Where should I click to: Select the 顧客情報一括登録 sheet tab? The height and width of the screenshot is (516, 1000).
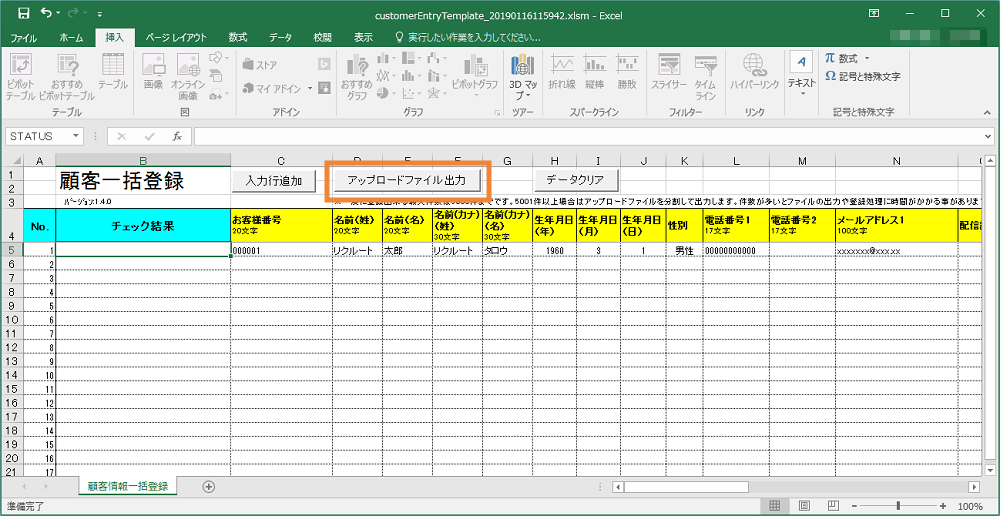click(x=128, y=487)
